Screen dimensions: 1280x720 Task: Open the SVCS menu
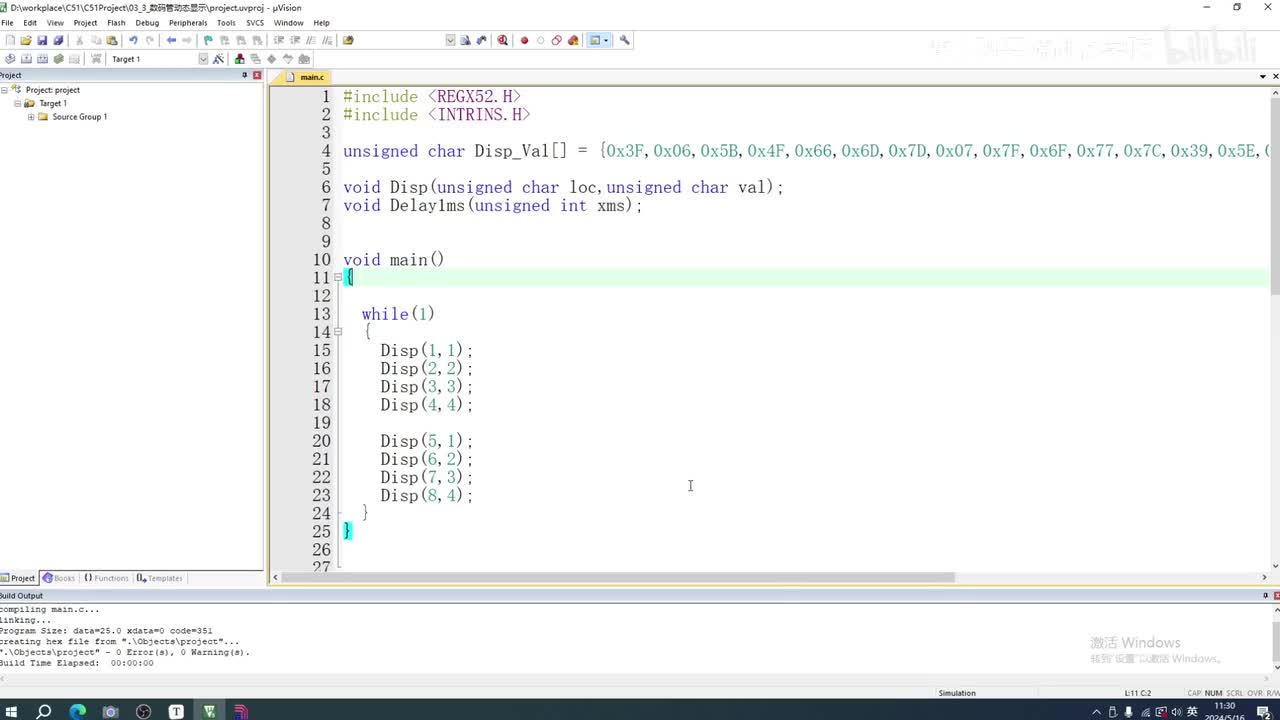[x=255, y=23]
